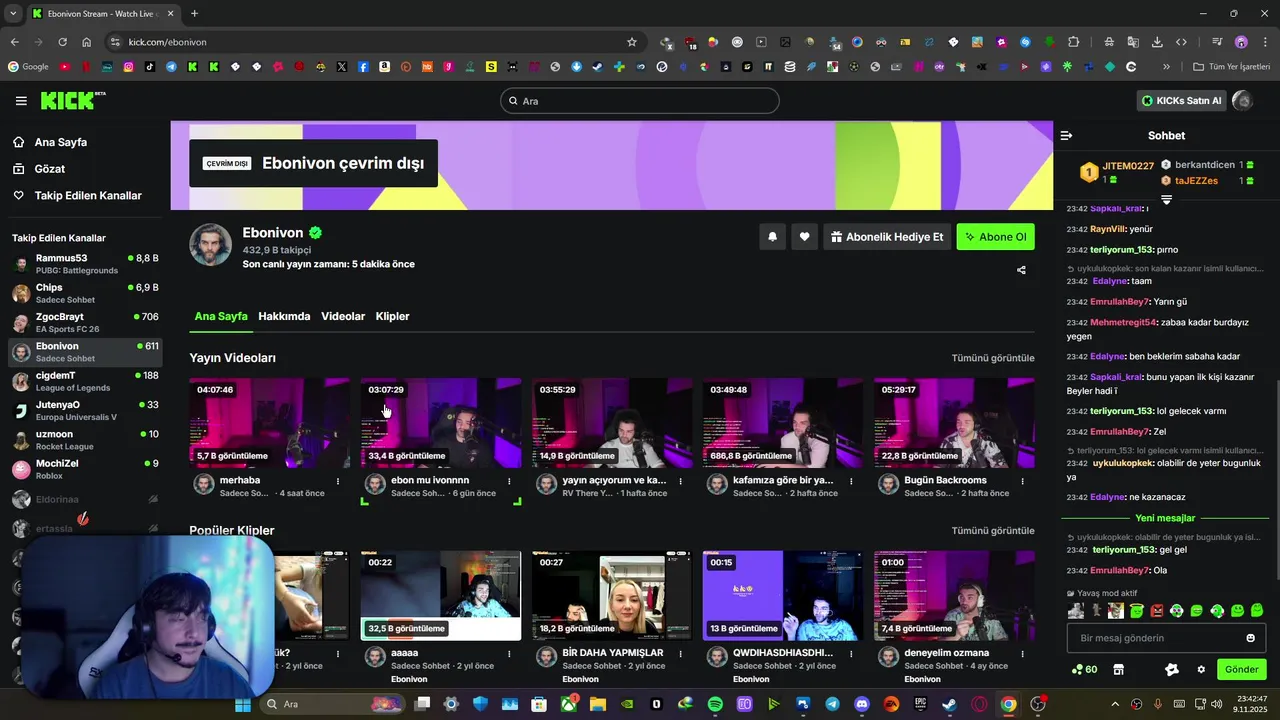Open the JutenyaO followed channel
Screen dimensions: 1280x720
[85, 410]
